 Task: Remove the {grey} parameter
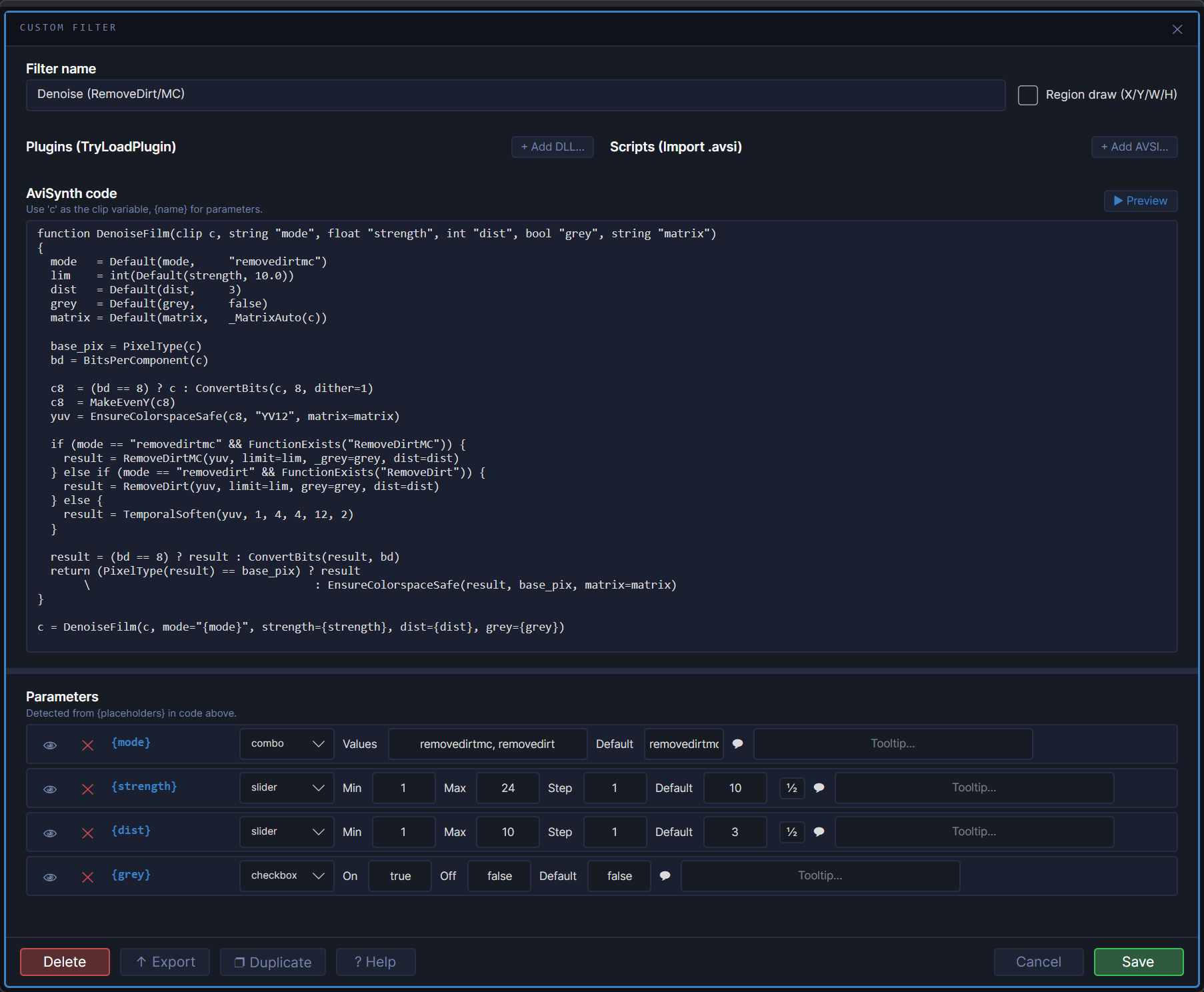pyautogui.click(x=87, y=877)
